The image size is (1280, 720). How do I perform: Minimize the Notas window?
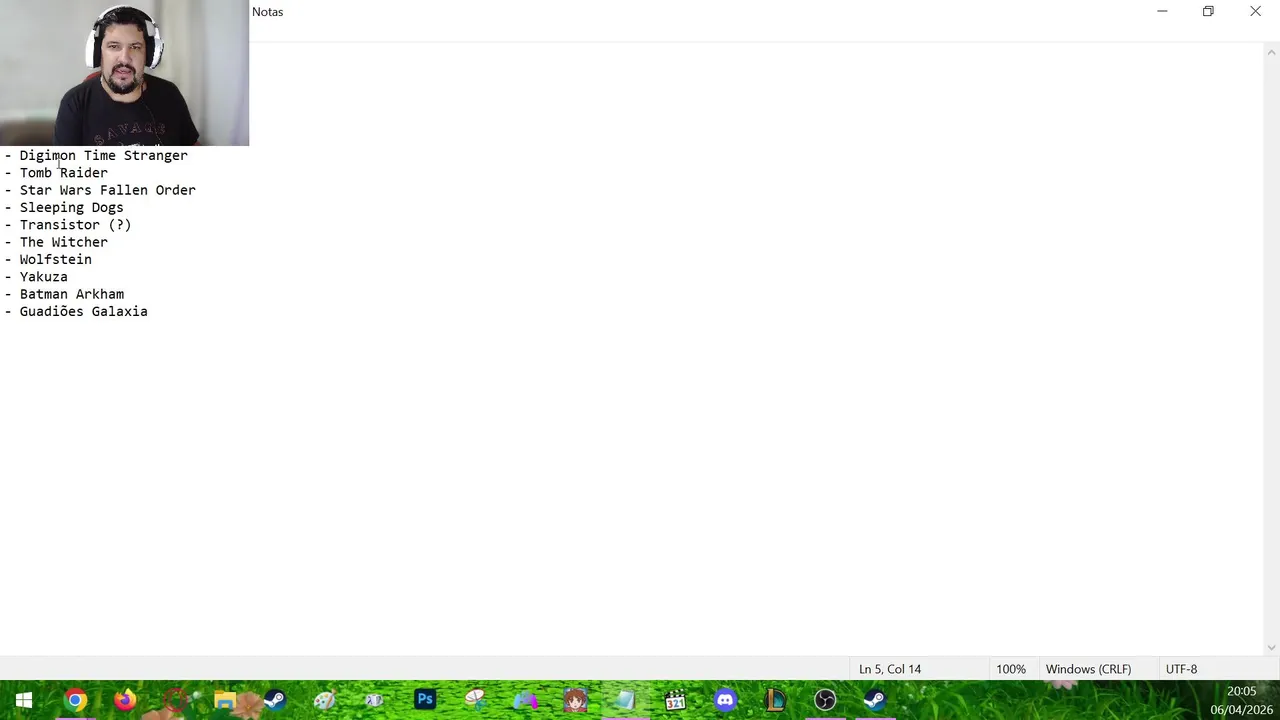(1162, 12)
